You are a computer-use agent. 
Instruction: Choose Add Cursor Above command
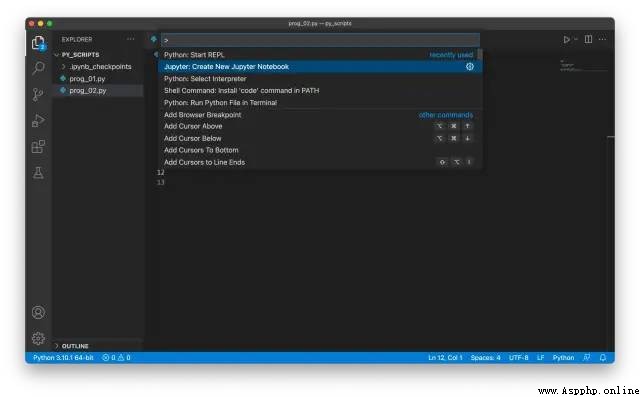(320, 126)
